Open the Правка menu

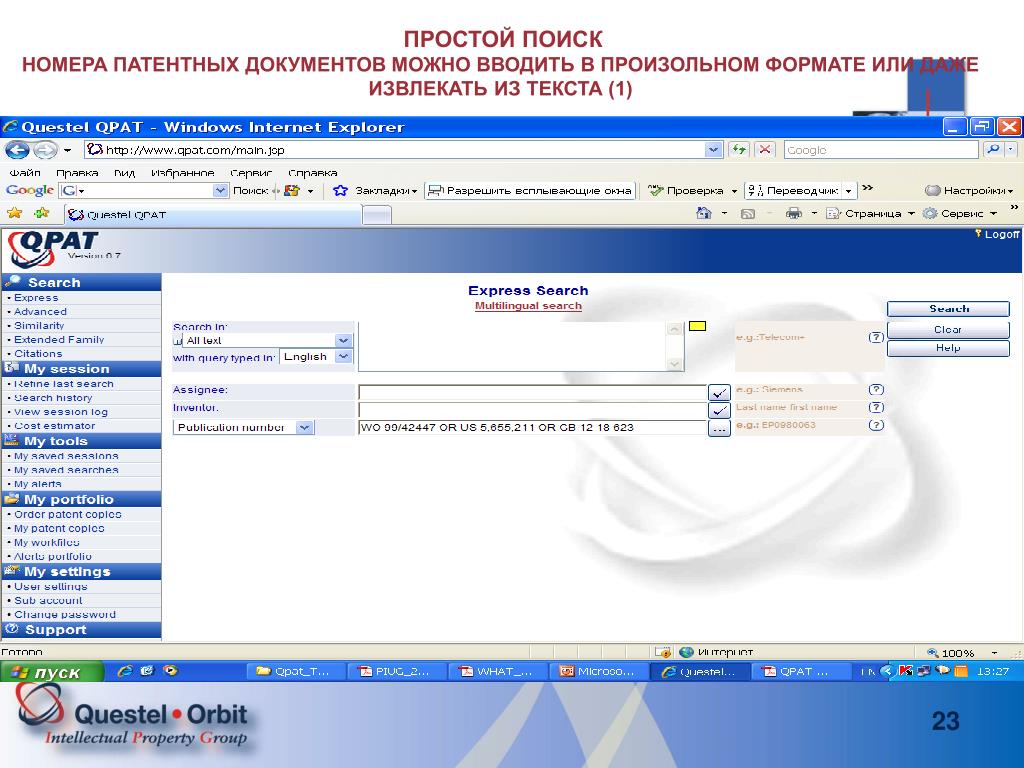click(x=77, y=173)
